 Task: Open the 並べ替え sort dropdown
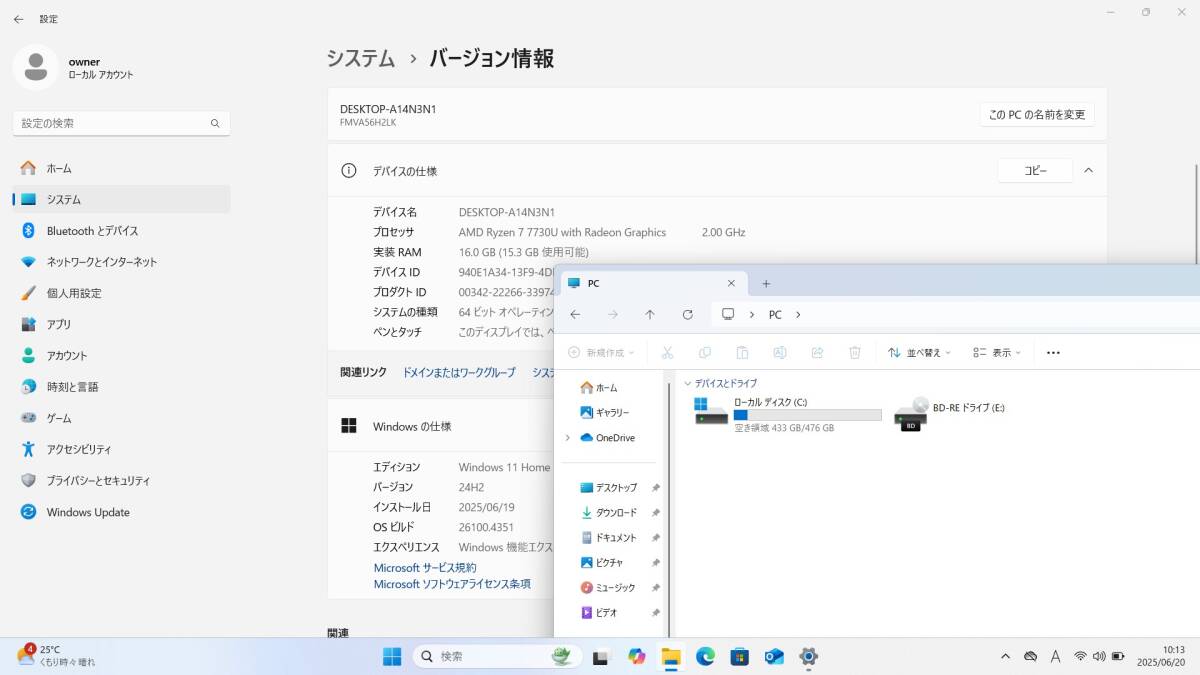(918, 352)
